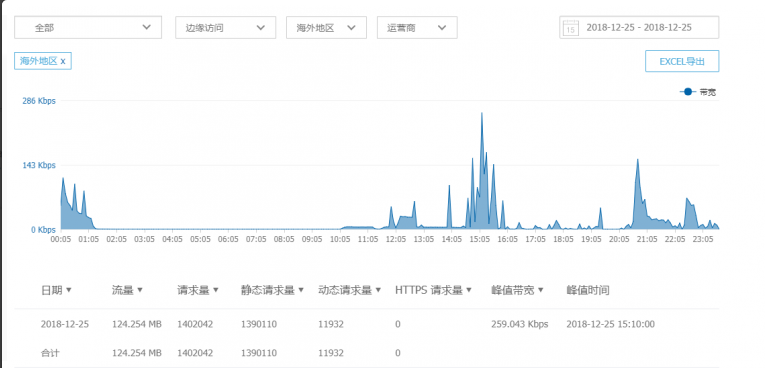The width and height of the screenshot is (765, 368).
Task: Select the 2018-12-25 date cell
Action: coord(65,324)
